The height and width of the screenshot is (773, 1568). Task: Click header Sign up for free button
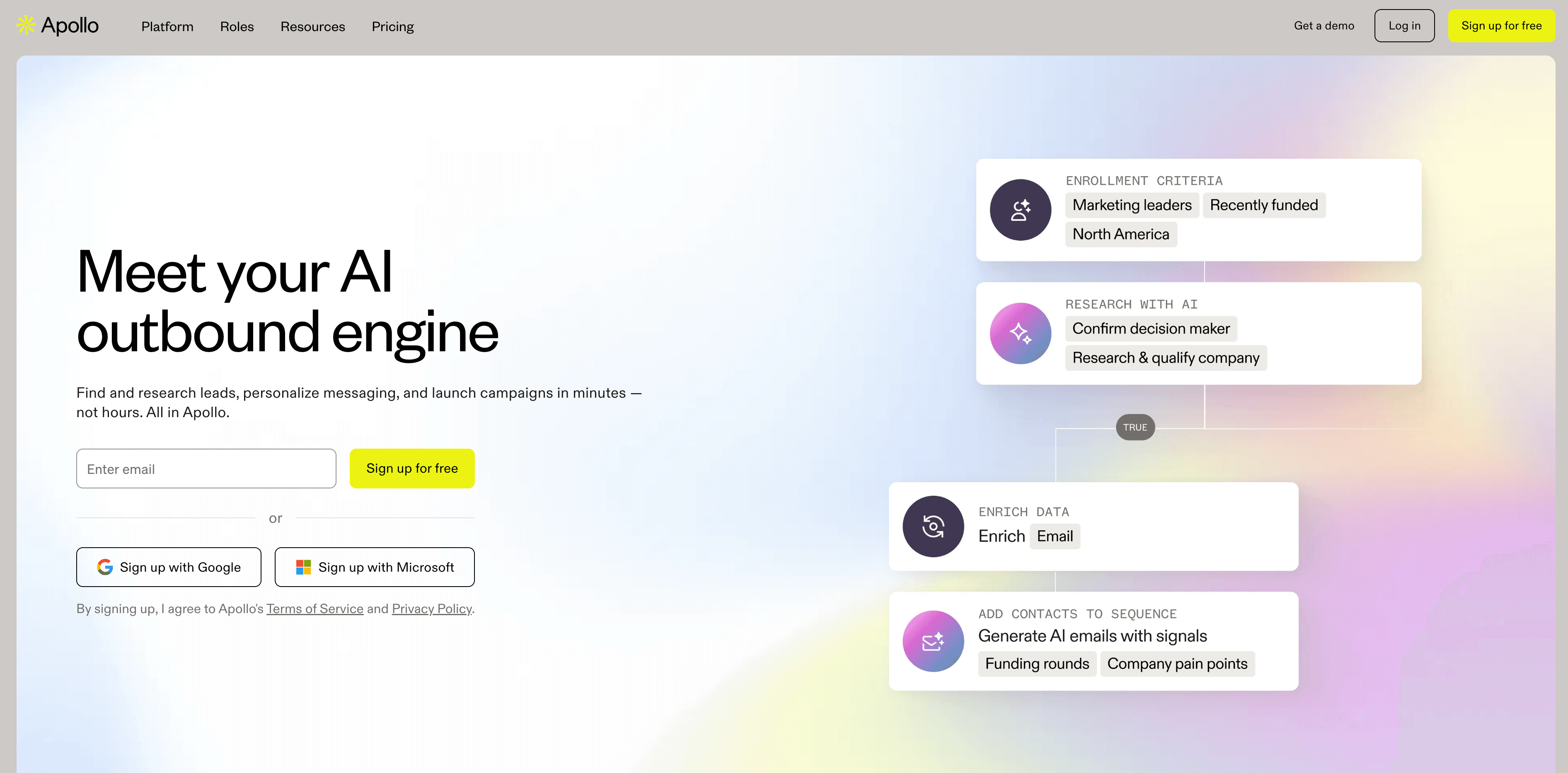[x=1501, y=26]
